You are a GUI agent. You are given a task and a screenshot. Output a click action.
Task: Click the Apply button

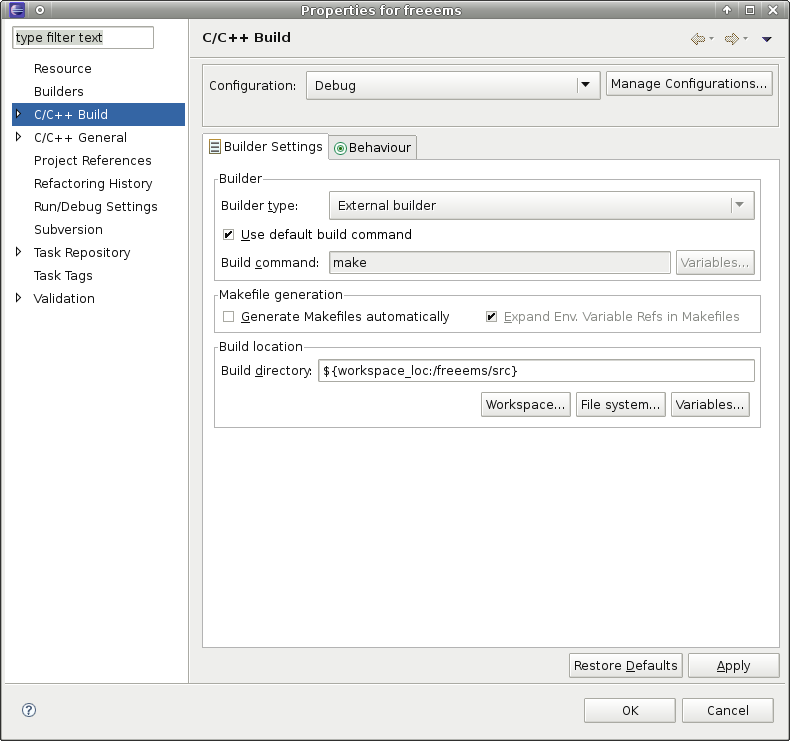(734, 665)
